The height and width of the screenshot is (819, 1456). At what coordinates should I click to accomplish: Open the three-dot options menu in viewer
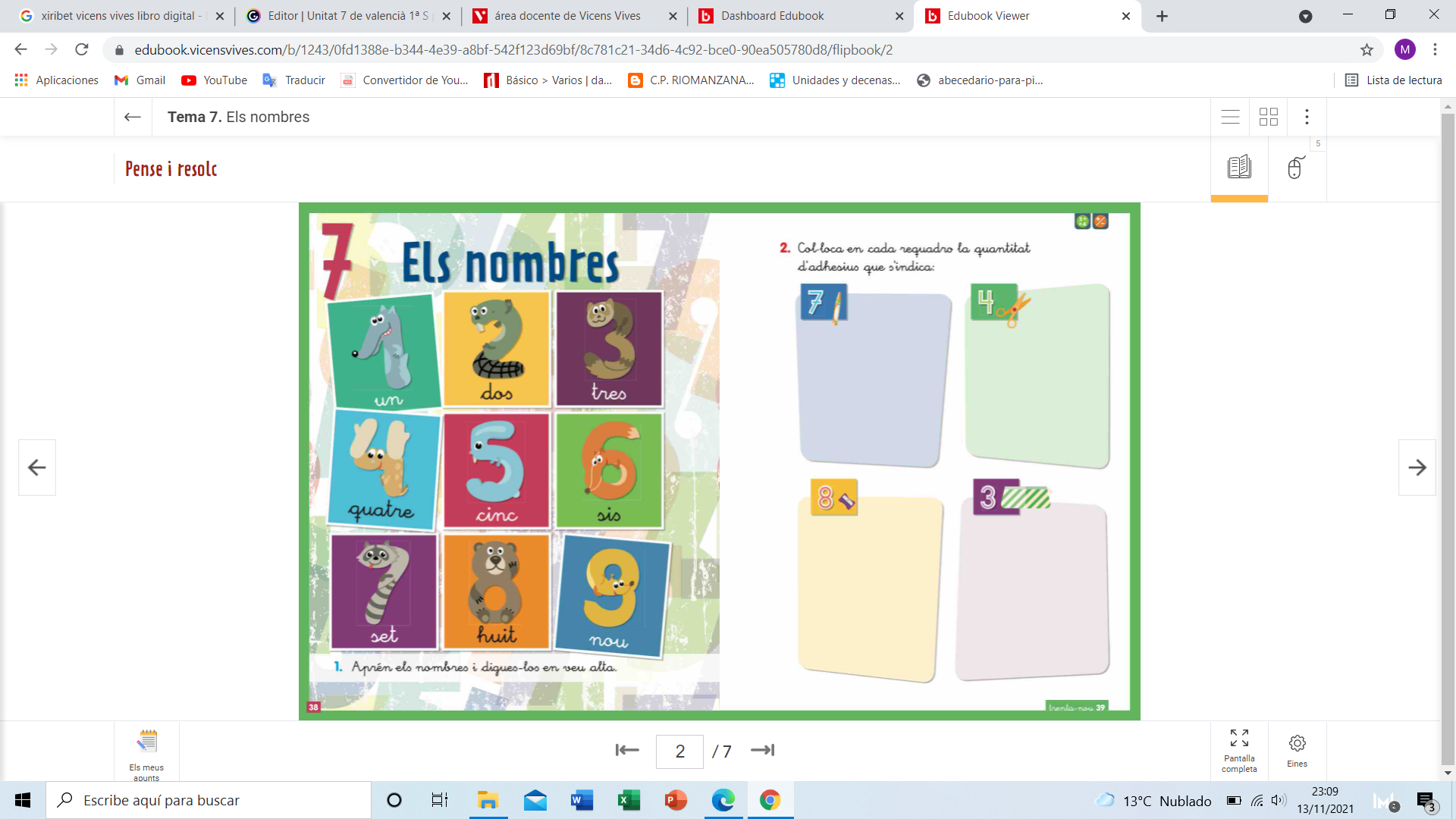pyautogui.click(x=1307, y=117)
